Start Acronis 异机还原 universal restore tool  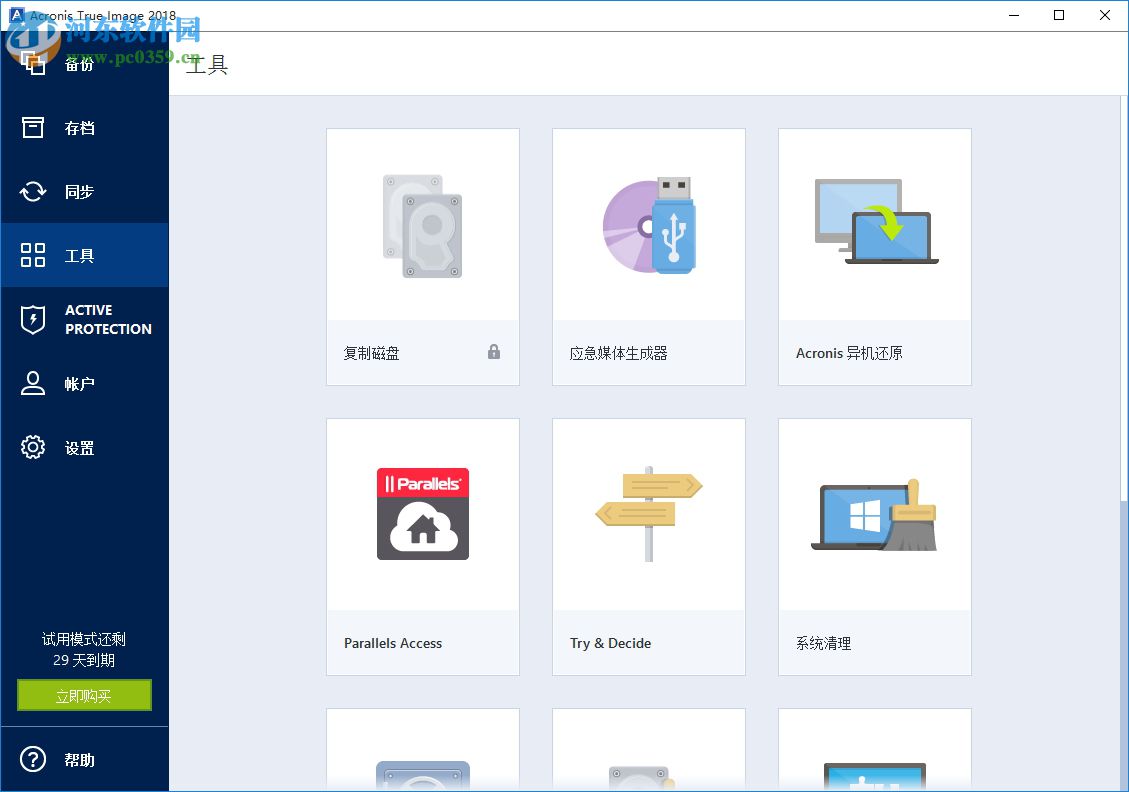[874, 255]
